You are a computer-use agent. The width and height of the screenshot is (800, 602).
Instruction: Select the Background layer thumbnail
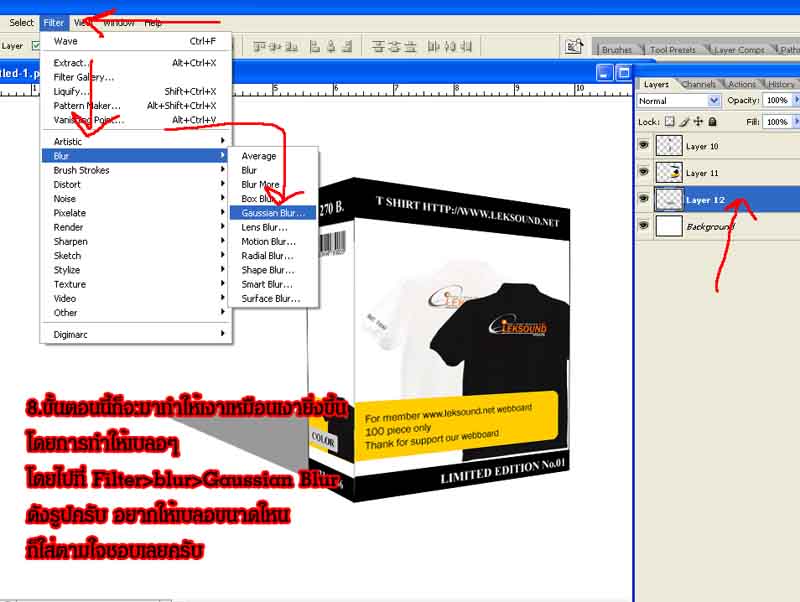[668, 226]
